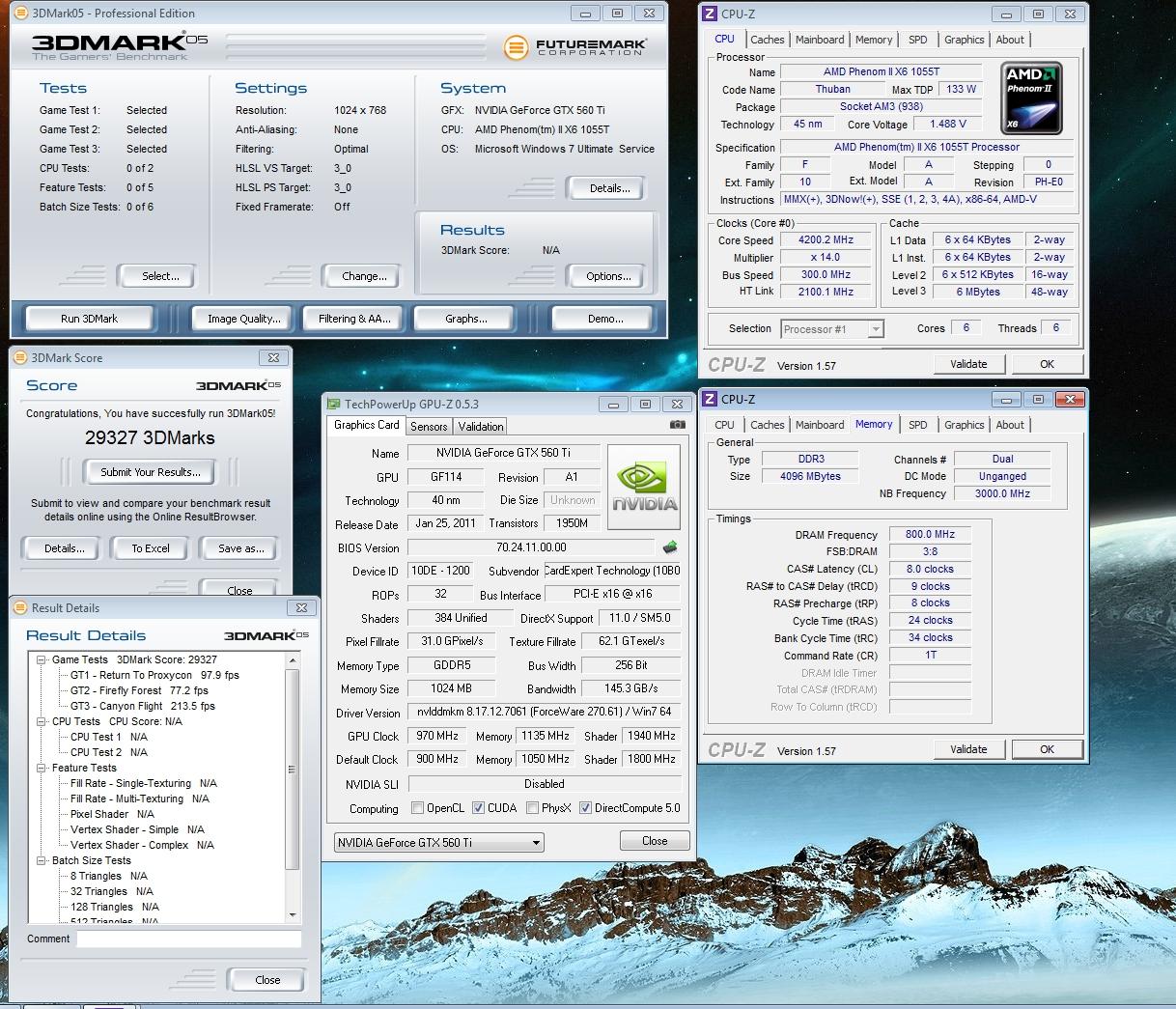The image size is (1176, 1009).
Task: Click the 970 MHz GPU Clock value
Action: [x=437, y=736]
